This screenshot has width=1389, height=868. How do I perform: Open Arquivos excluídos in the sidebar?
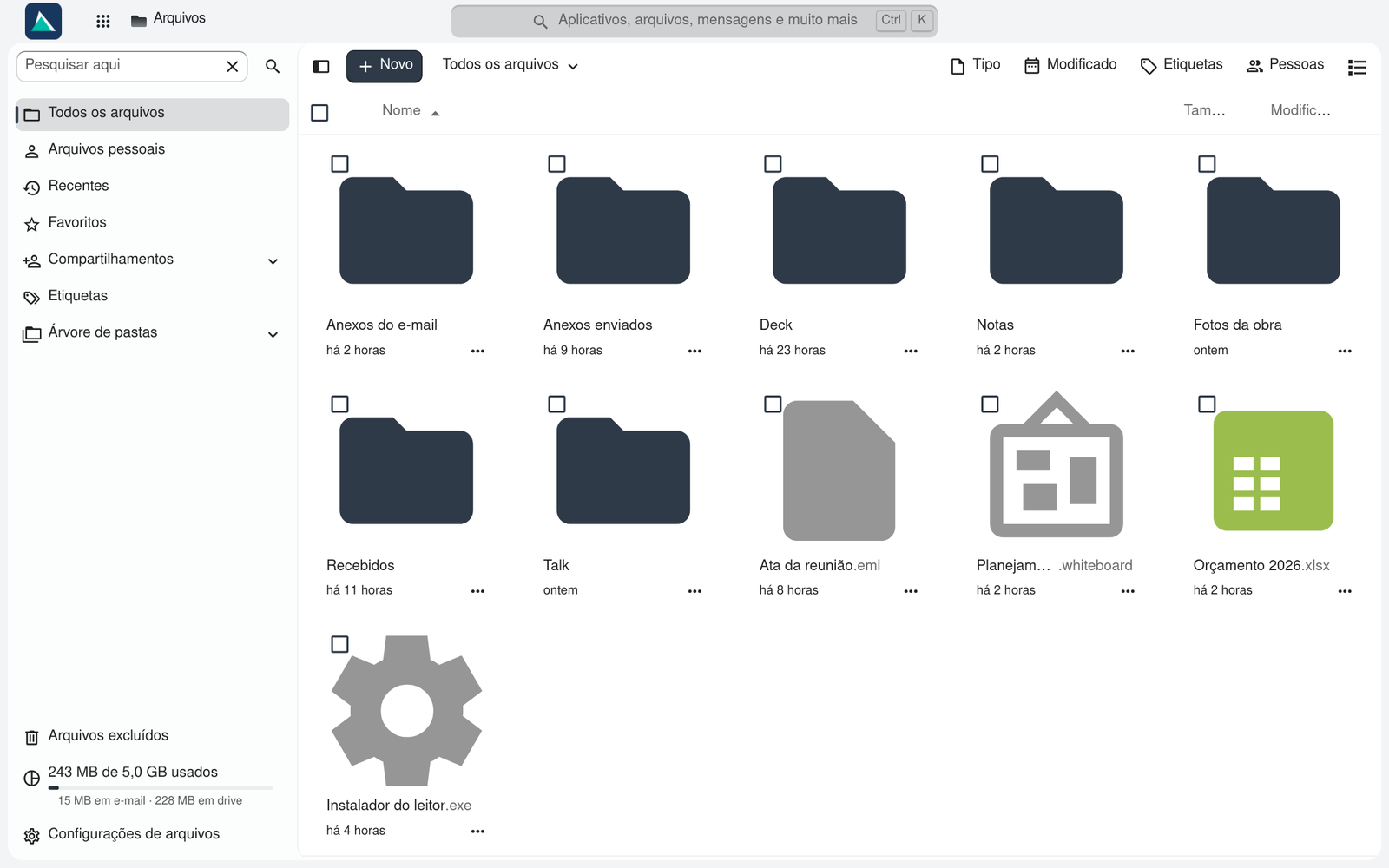(x=153, y=736)
